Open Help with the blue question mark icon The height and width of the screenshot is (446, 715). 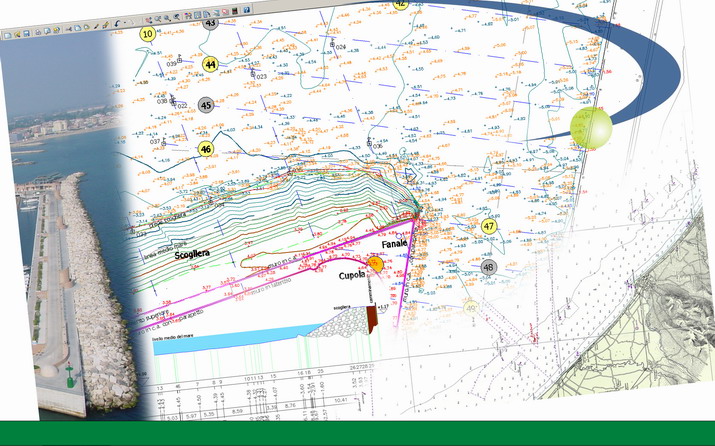[247, 10]
